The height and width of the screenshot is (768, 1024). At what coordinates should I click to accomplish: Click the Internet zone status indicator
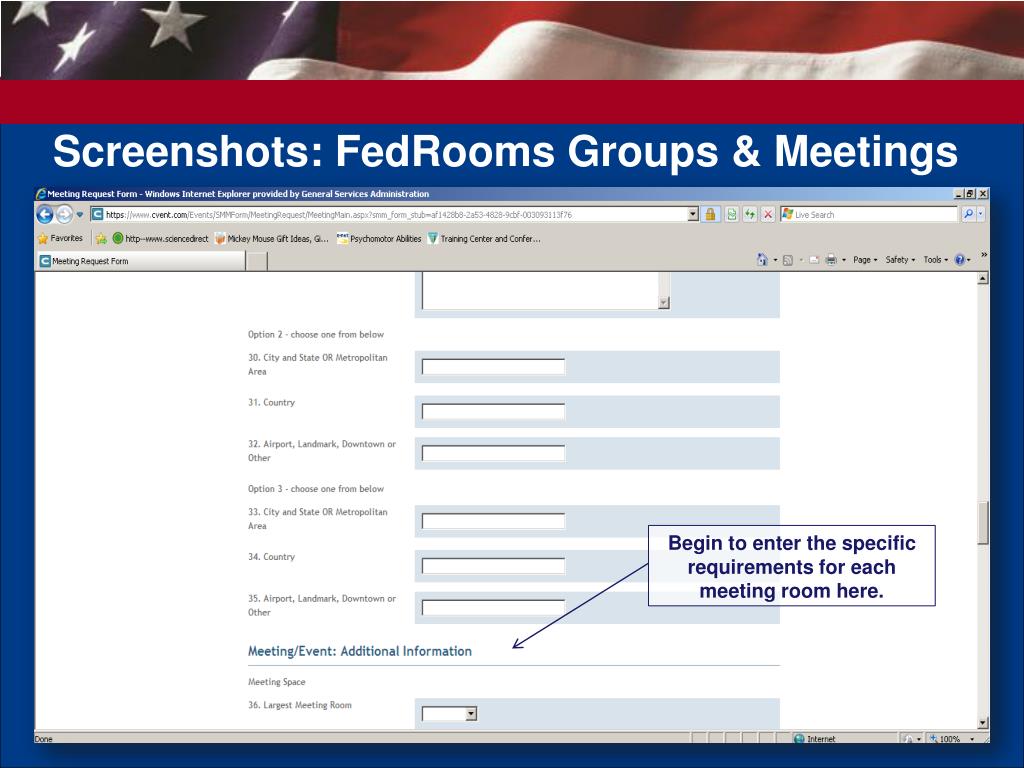point(814,739)
